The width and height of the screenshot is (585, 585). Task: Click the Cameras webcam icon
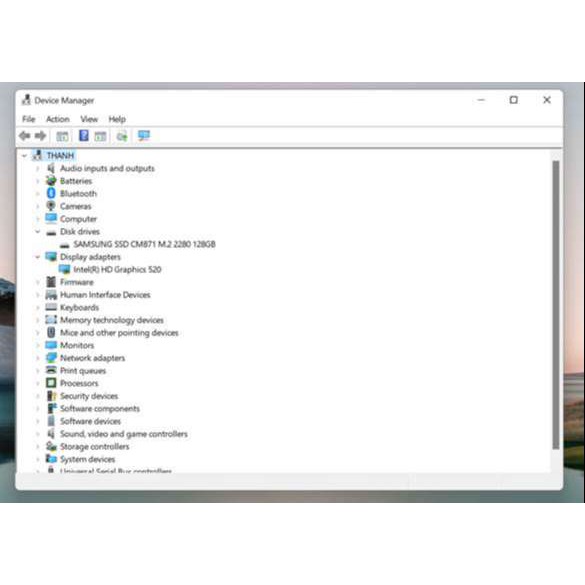click(x=51, y=206)
